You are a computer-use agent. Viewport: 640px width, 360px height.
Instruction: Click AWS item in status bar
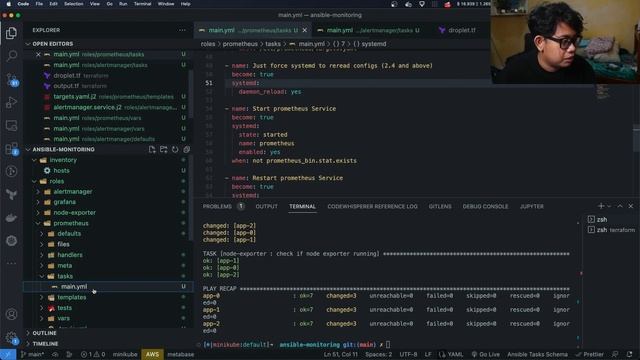pos(152,354)
